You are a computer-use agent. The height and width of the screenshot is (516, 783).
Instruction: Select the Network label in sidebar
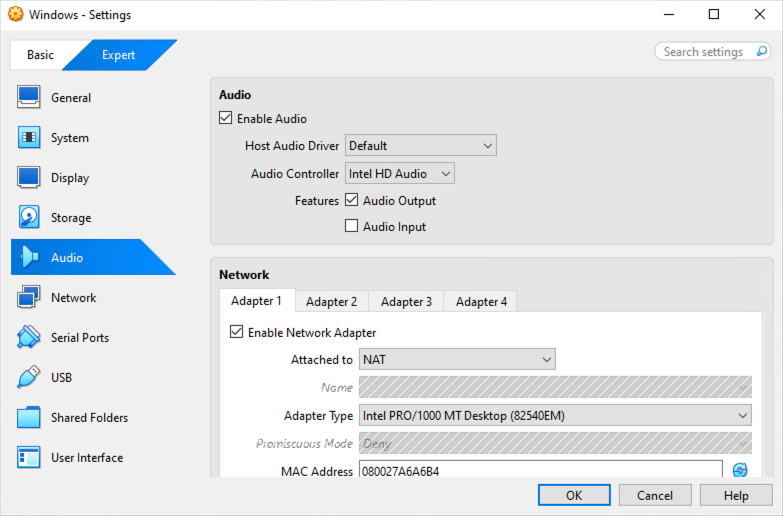point(73,297)
